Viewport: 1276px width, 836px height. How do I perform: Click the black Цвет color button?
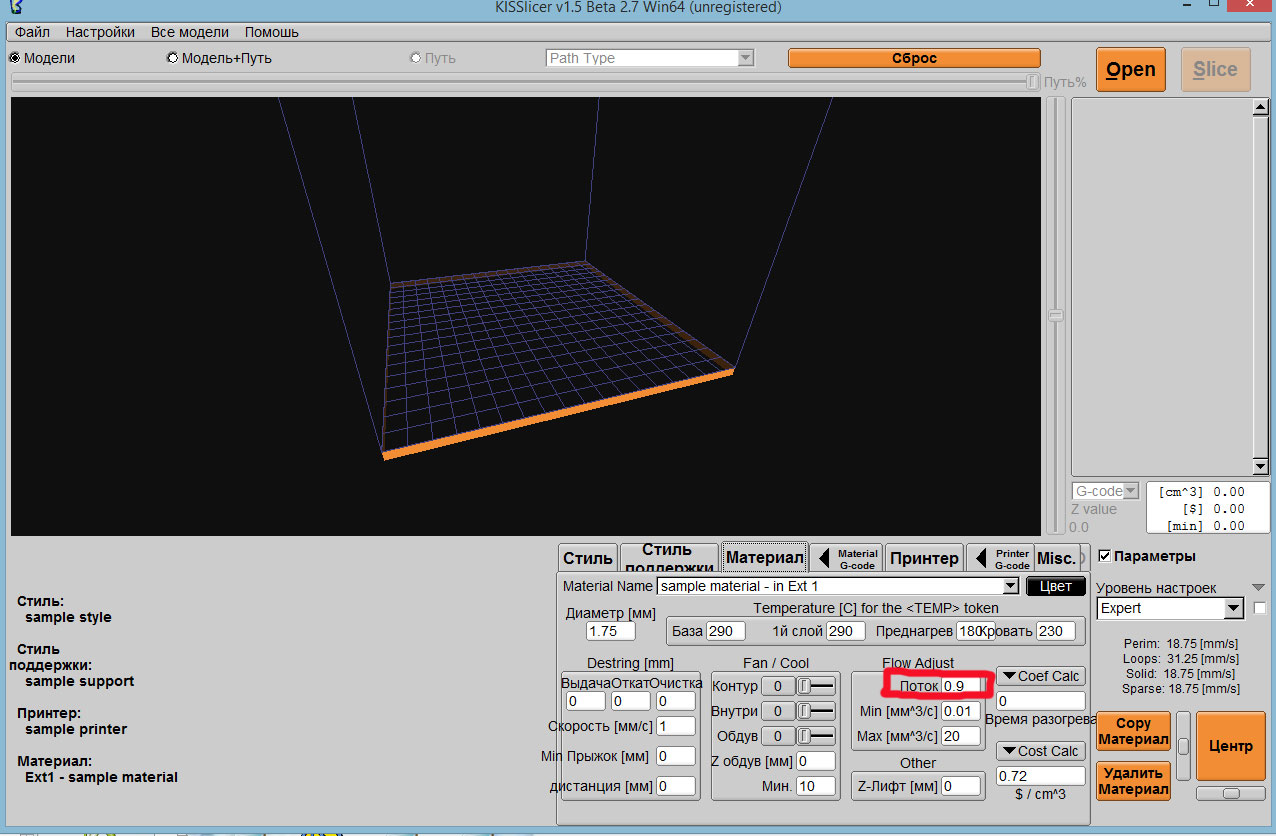pos(1055,586)
